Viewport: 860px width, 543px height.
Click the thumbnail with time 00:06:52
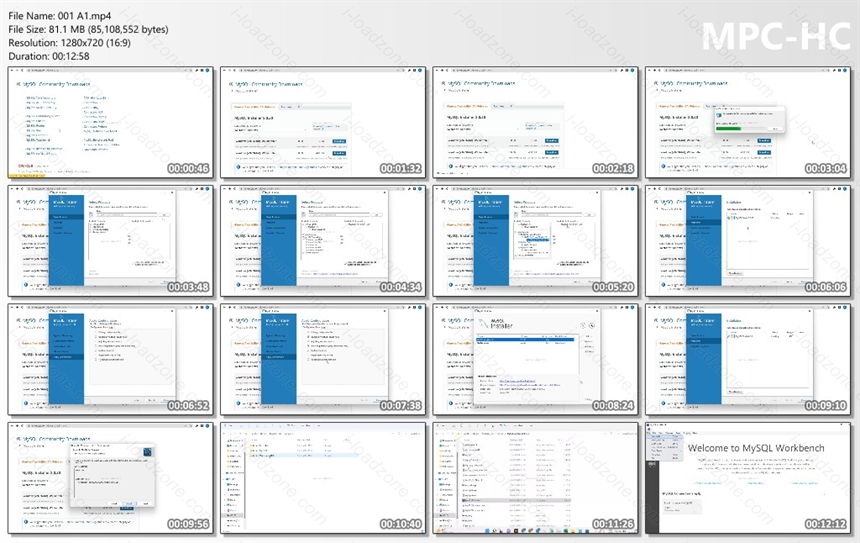coord(111,359)
